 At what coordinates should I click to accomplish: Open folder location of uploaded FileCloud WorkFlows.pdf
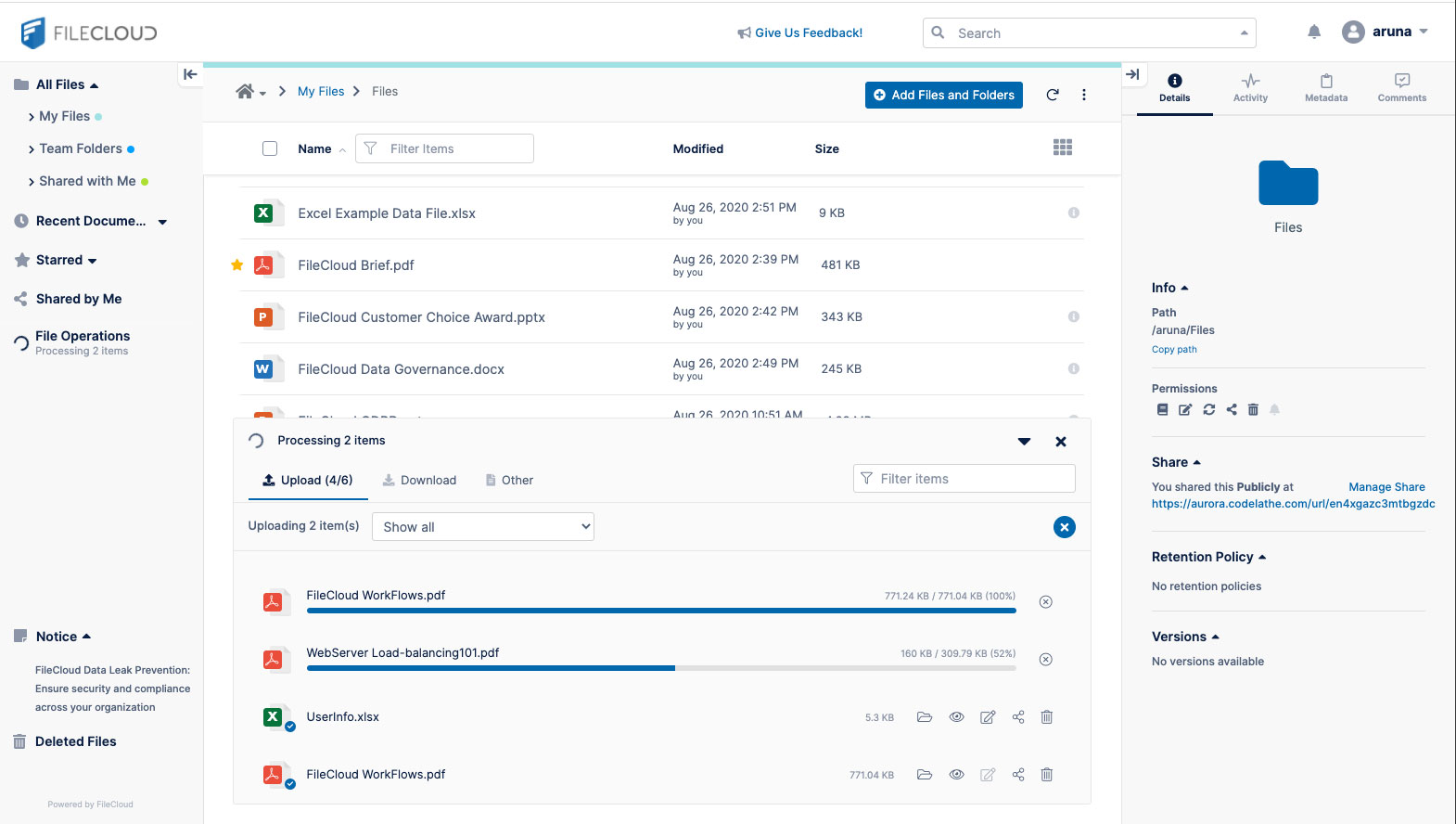click(x=925, y=775)
